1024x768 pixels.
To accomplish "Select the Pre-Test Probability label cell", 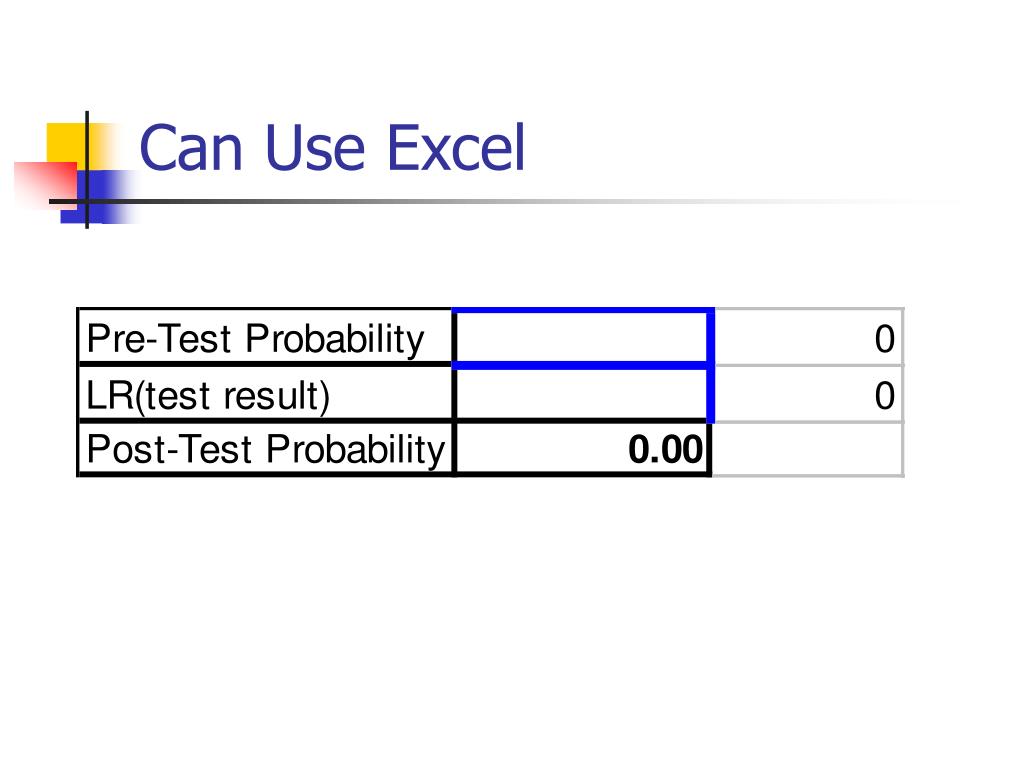I will (265, 339).
